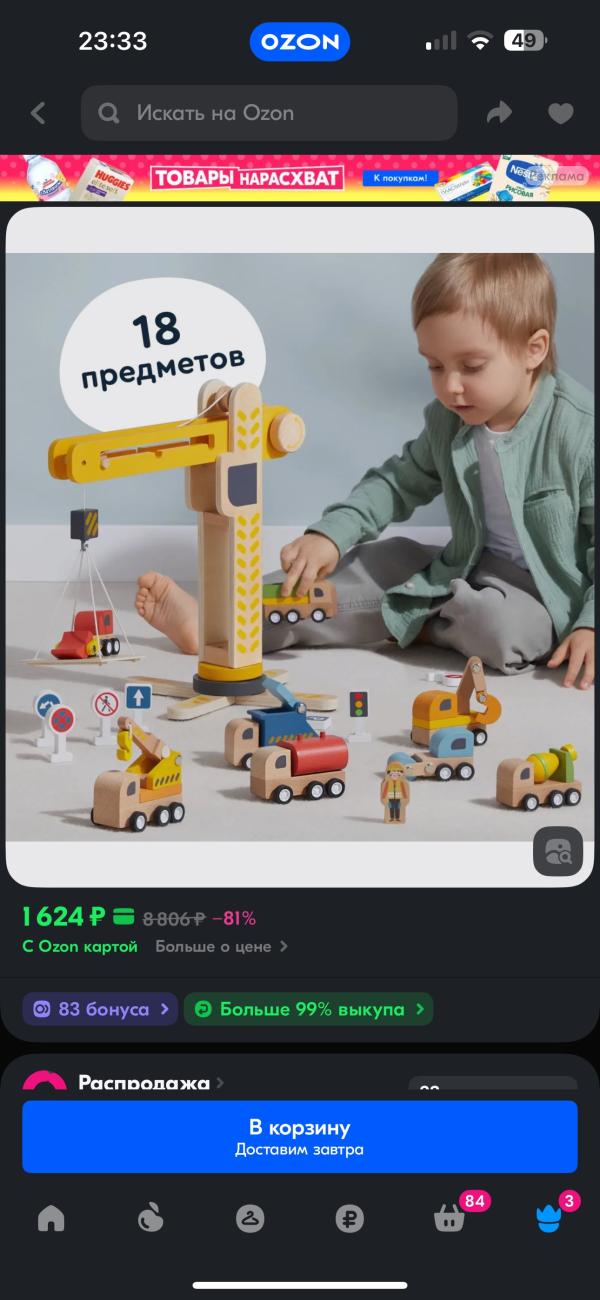The image size is (600, 1300).
Task: Expand 'Больше о цене' price details
Action: pyautogui.click(x=221, y=946)
